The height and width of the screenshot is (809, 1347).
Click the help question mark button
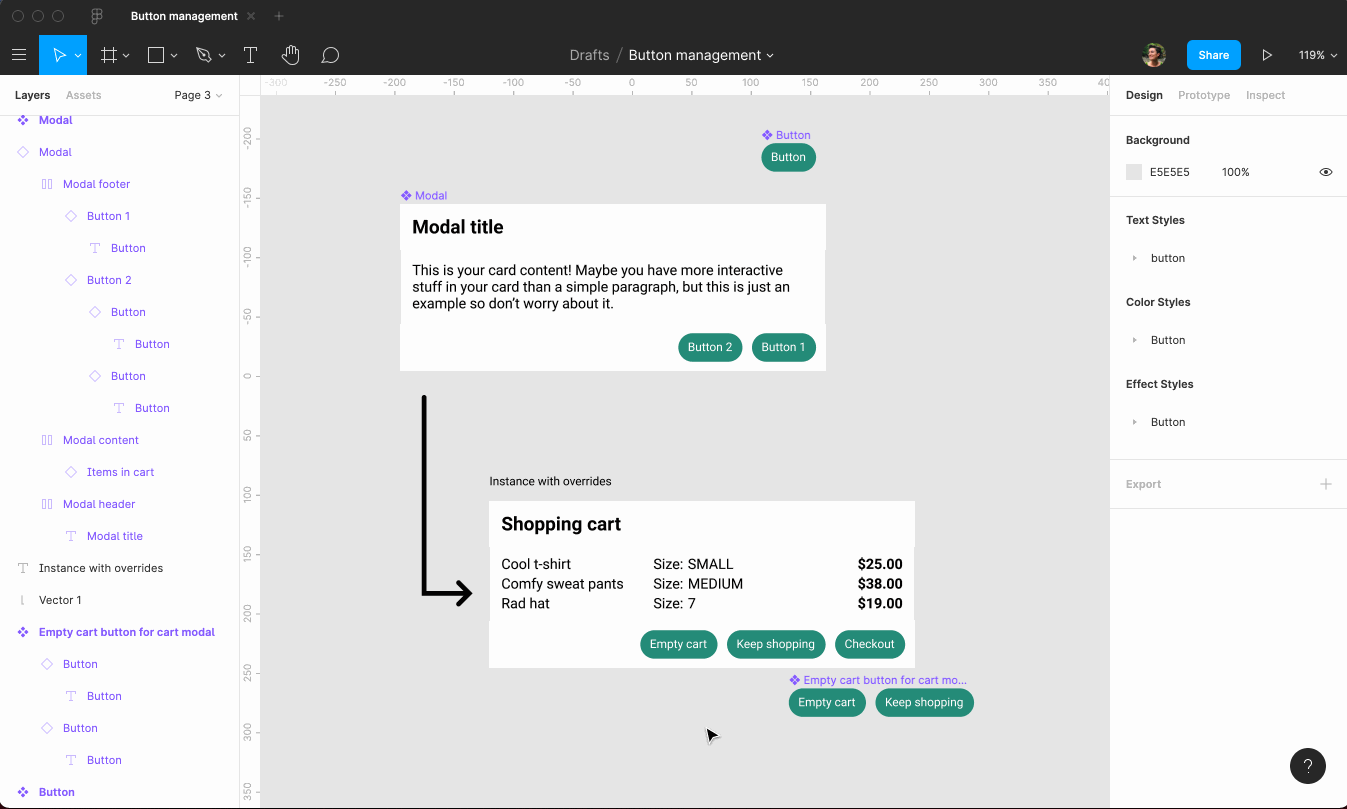pos(1308,766)
